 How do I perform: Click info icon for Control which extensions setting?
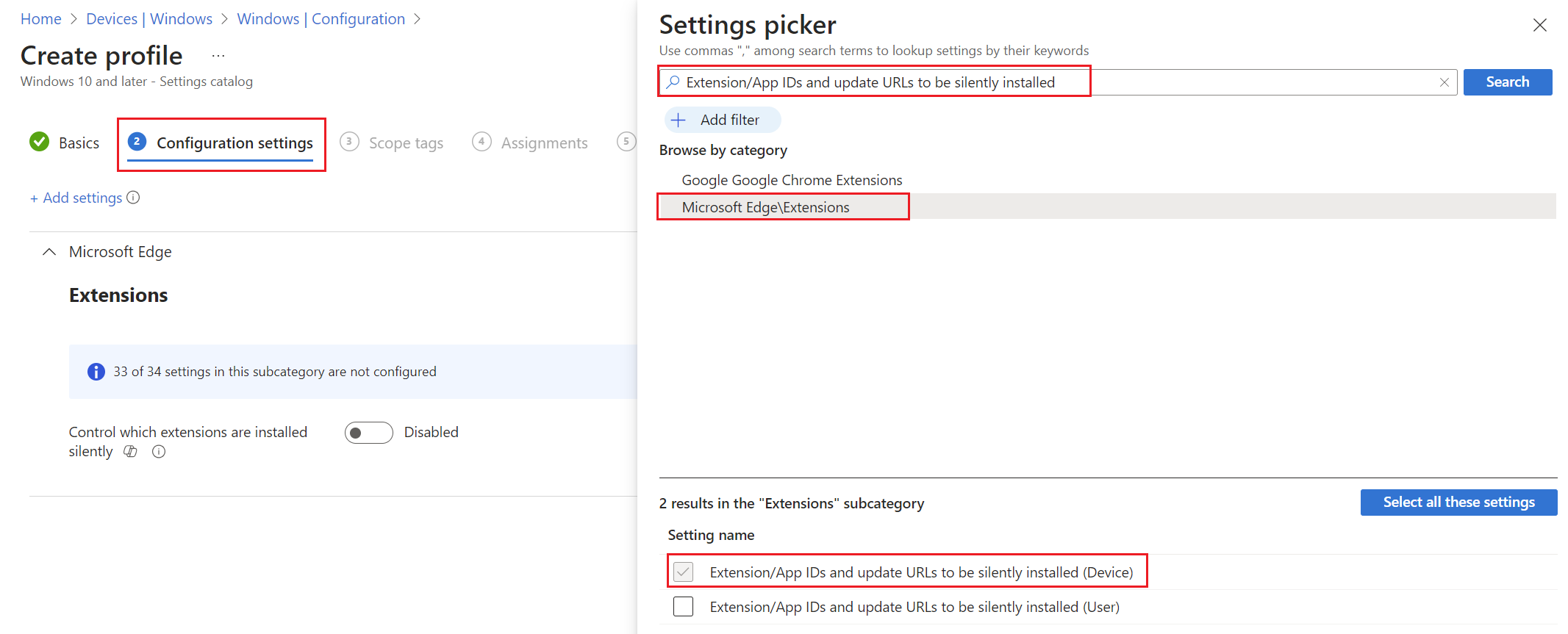(x=159, y=452)
